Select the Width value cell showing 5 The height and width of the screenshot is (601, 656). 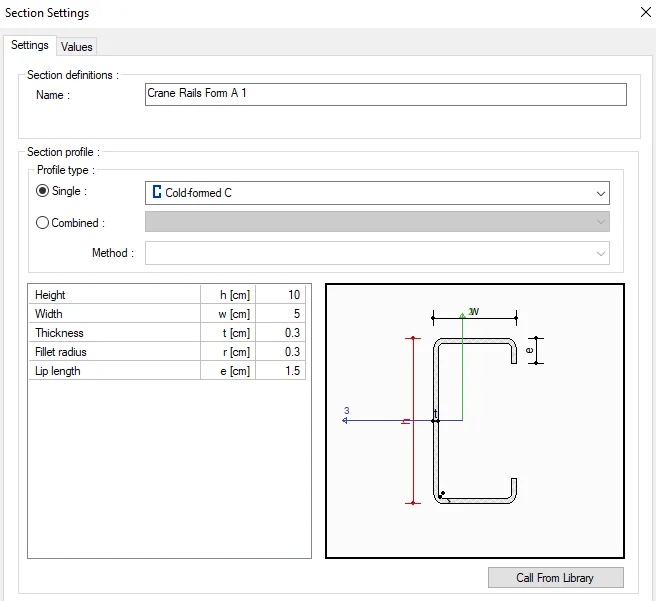(281, 314)
